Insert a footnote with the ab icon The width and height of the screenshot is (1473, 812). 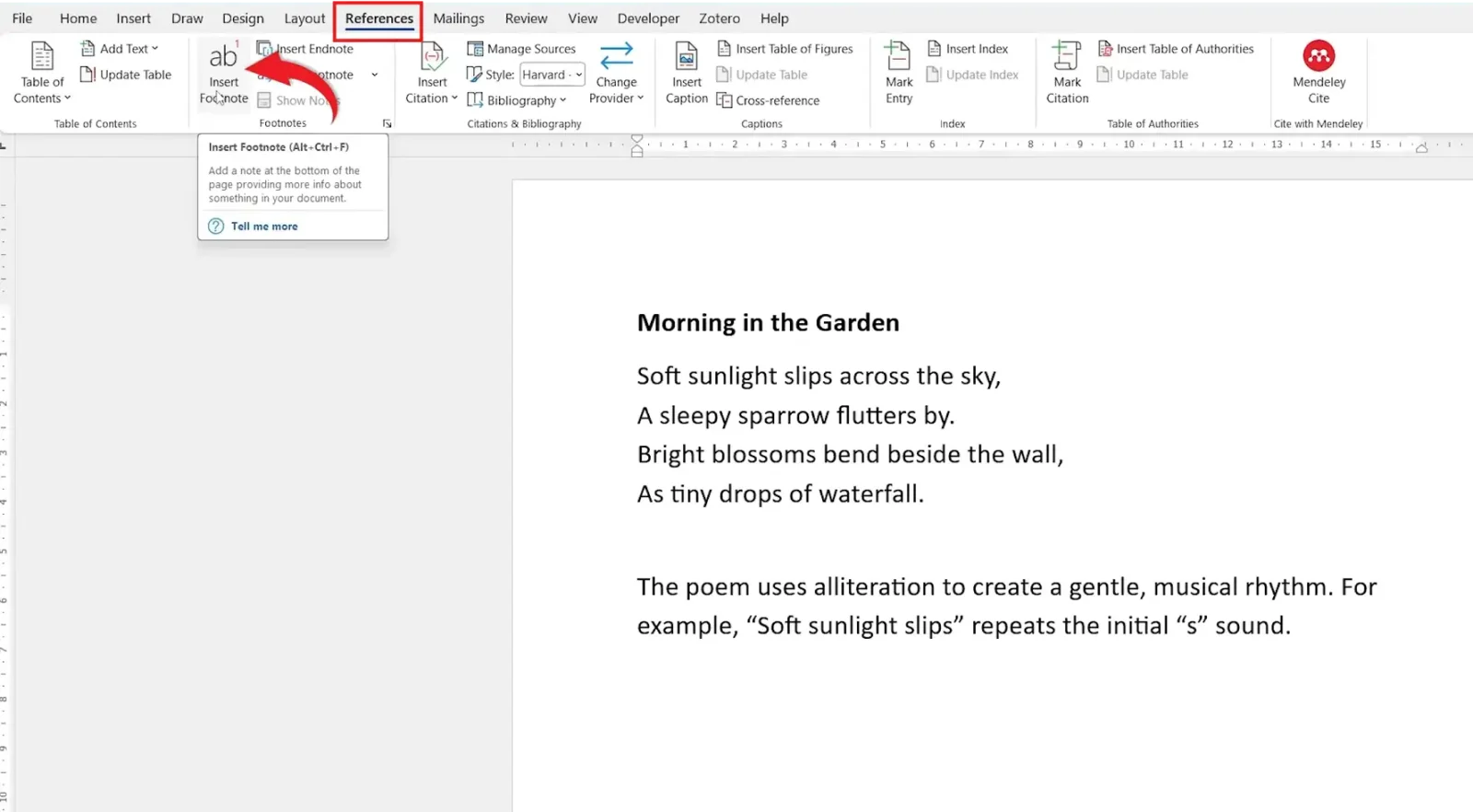pyautogui.click(x=224, y=73)
